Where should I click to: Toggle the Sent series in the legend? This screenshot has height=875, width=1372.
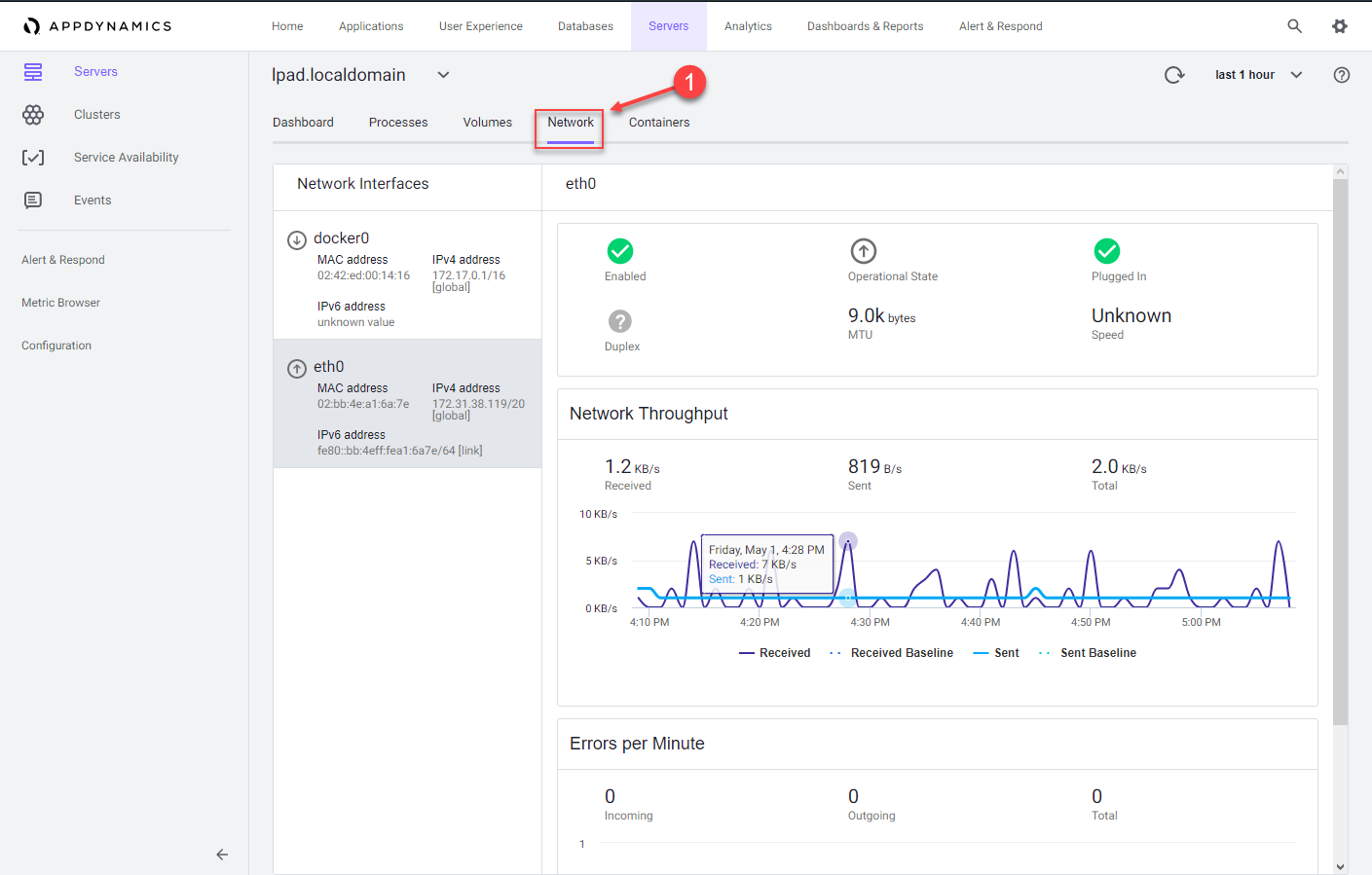pyautogui.click(x=996, y=653)
